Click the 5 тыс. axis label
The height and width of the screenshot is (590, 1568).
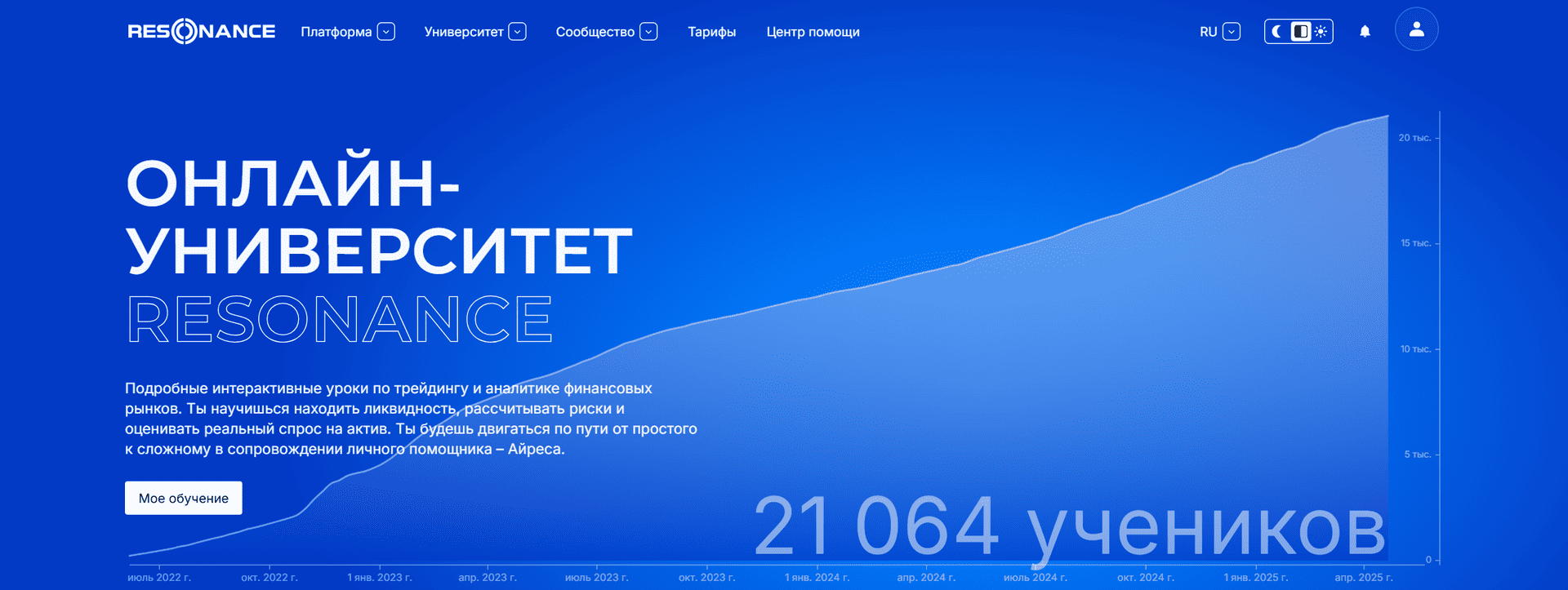pos(1418,455)
